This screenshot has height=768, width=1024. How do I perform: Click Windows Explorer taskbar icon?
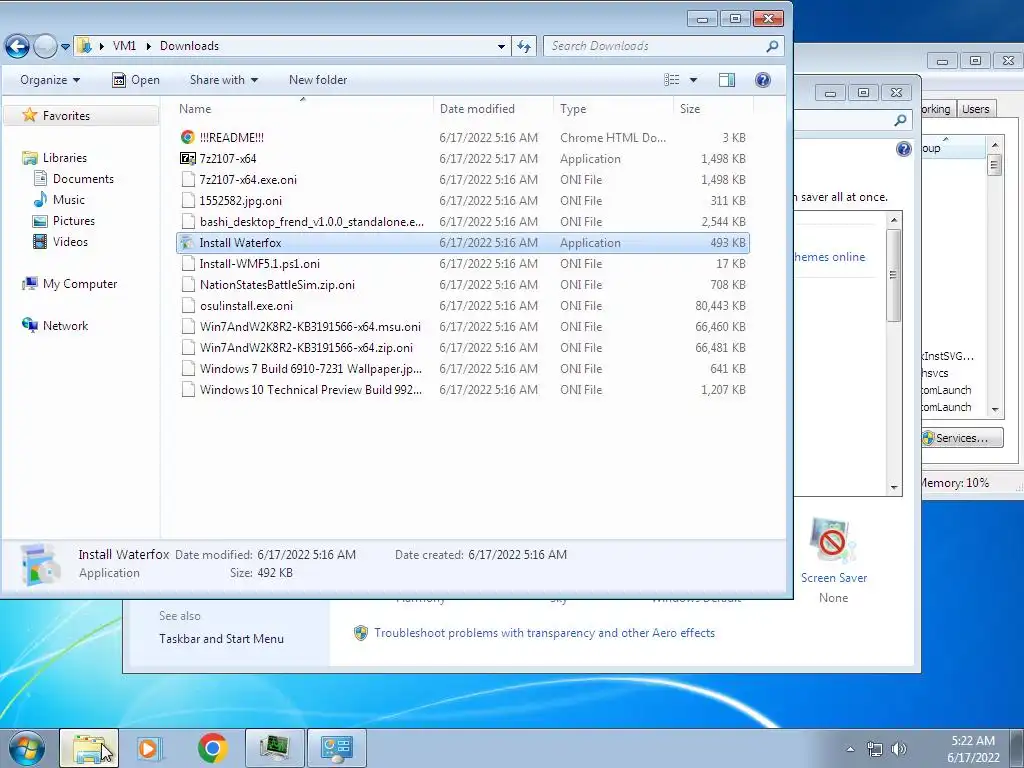[x=89, y=748]
